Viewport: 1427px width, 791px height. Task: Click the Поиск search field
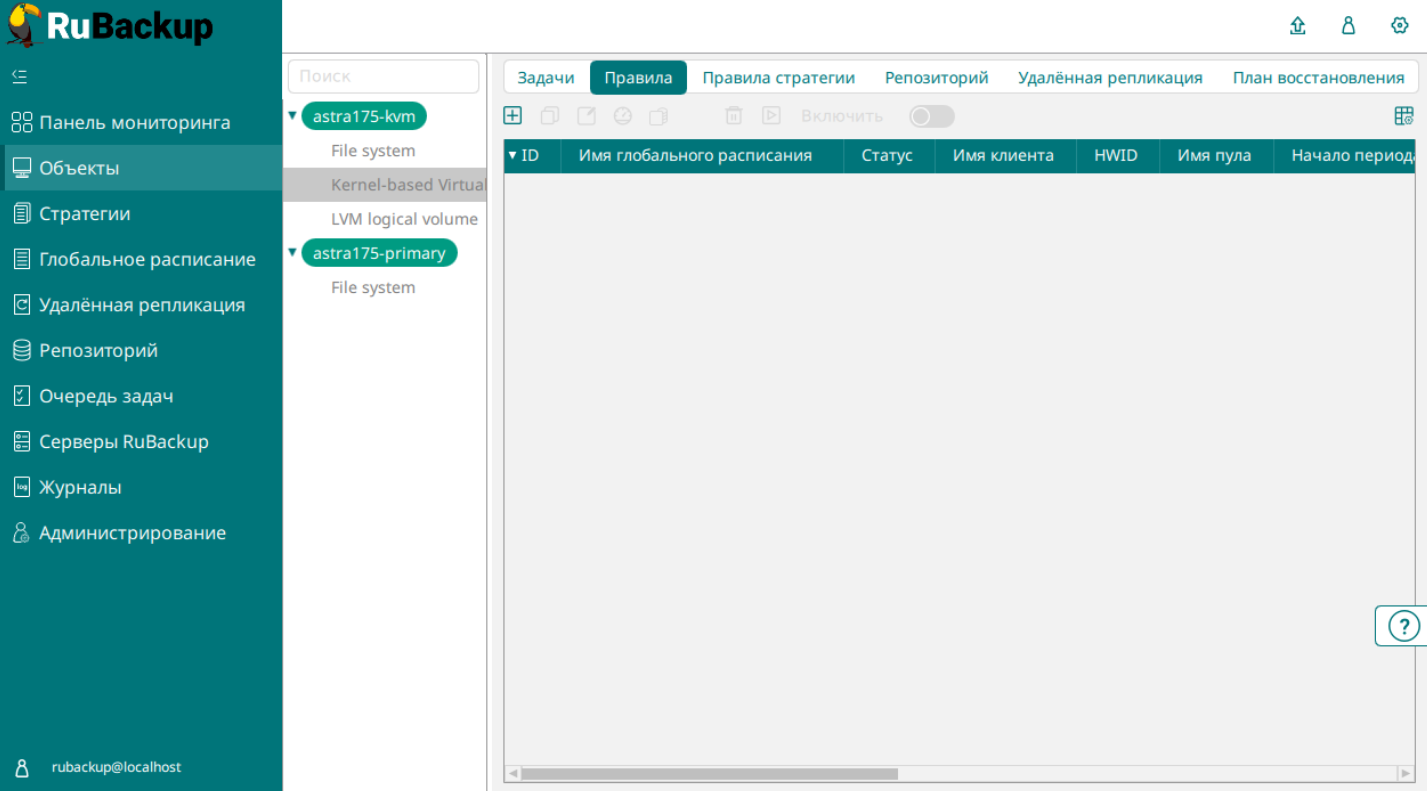coord(384,76)
